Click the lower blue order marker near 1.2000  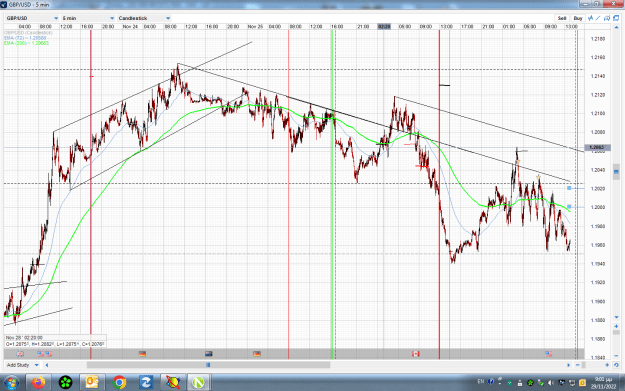tap(569, 206)
